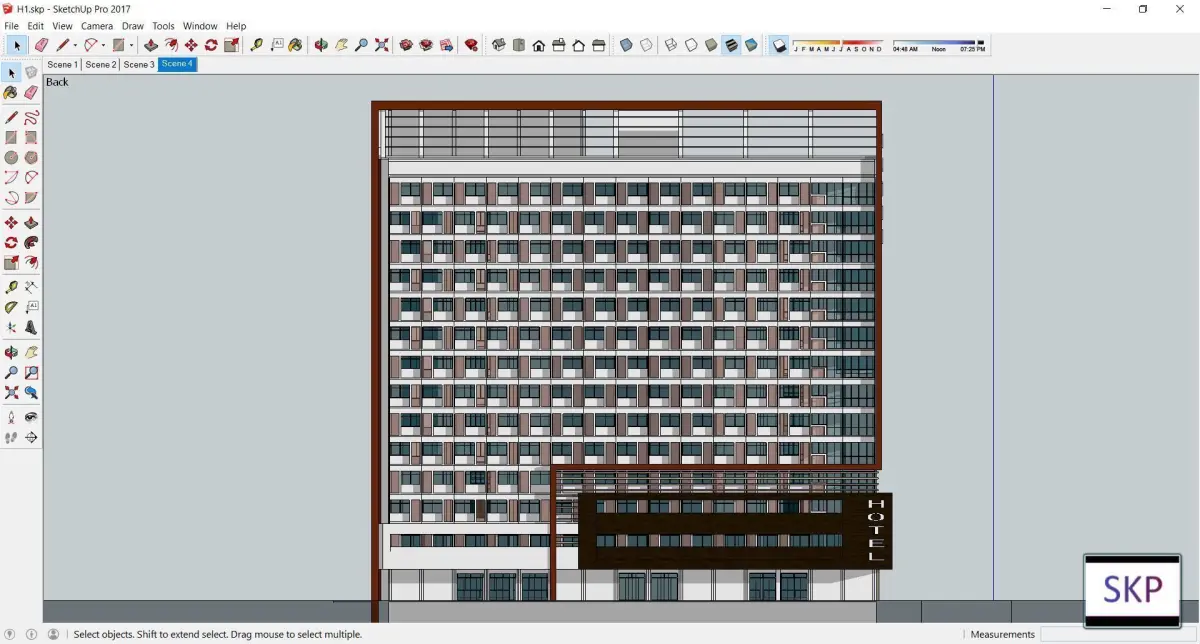Select the Axes tool in left toolbar
This screenshot has height=644, width=1200.
(11, 327)
